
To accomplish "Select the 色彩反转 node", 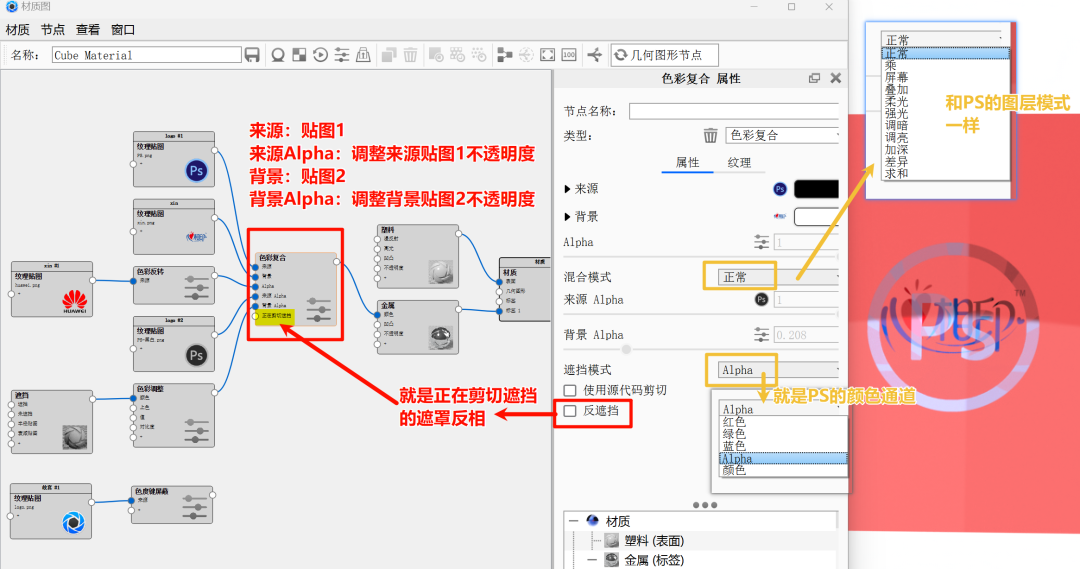I will [174, 285].
